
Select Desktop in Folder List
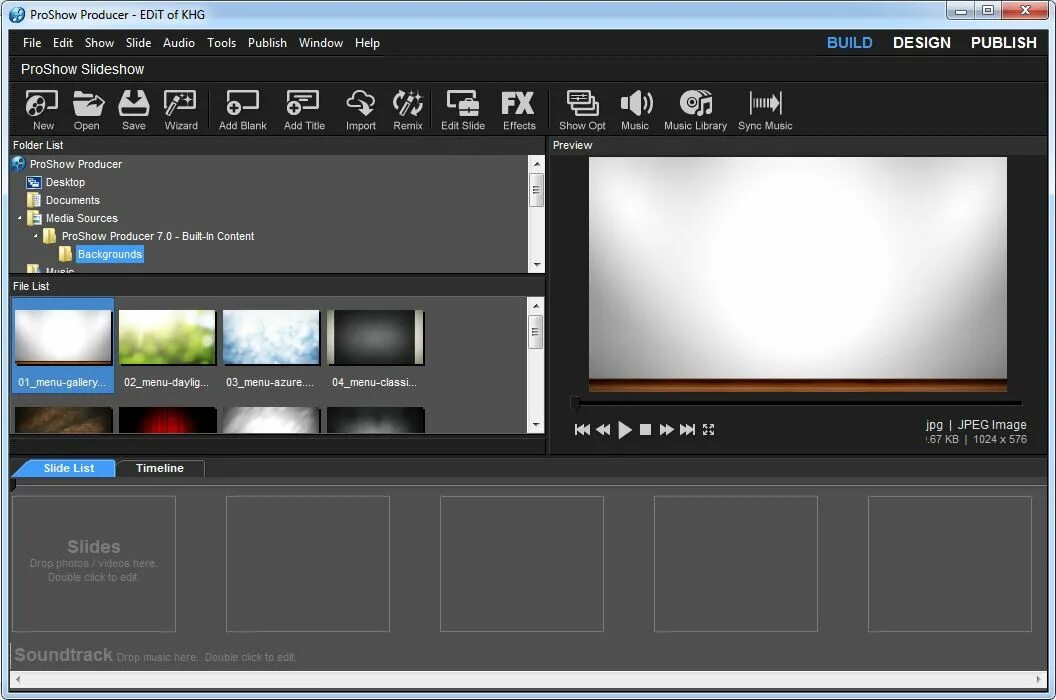(x=65, y=182)
